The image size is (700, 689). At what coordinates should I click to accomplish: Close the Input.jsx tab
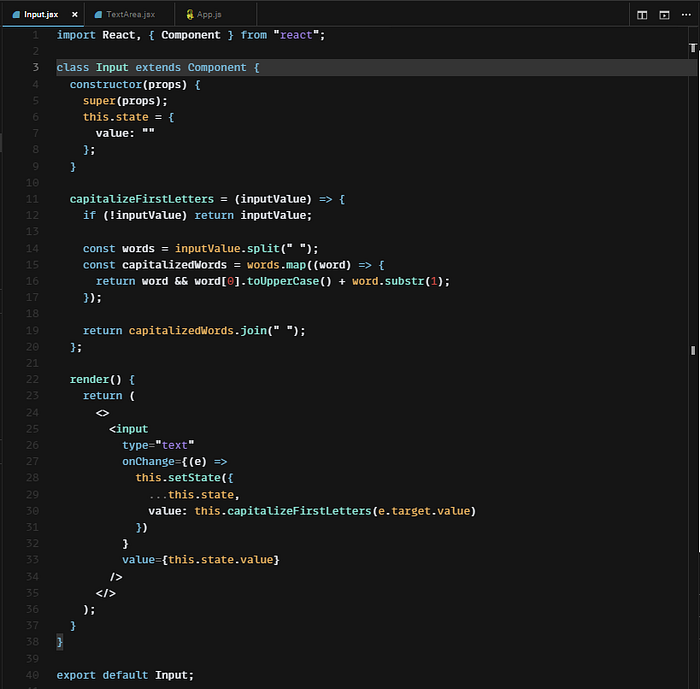pos(75,14)
